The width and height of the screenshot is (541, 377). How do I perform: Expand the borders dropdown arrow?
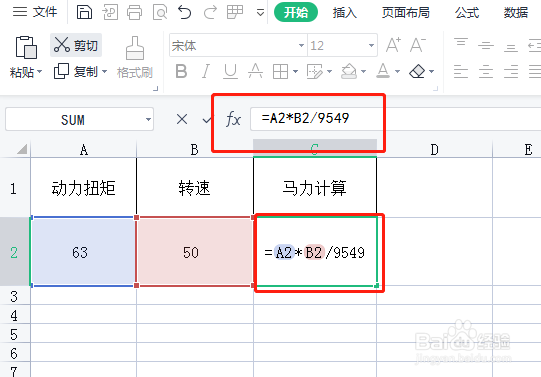(x=296, y=72)
